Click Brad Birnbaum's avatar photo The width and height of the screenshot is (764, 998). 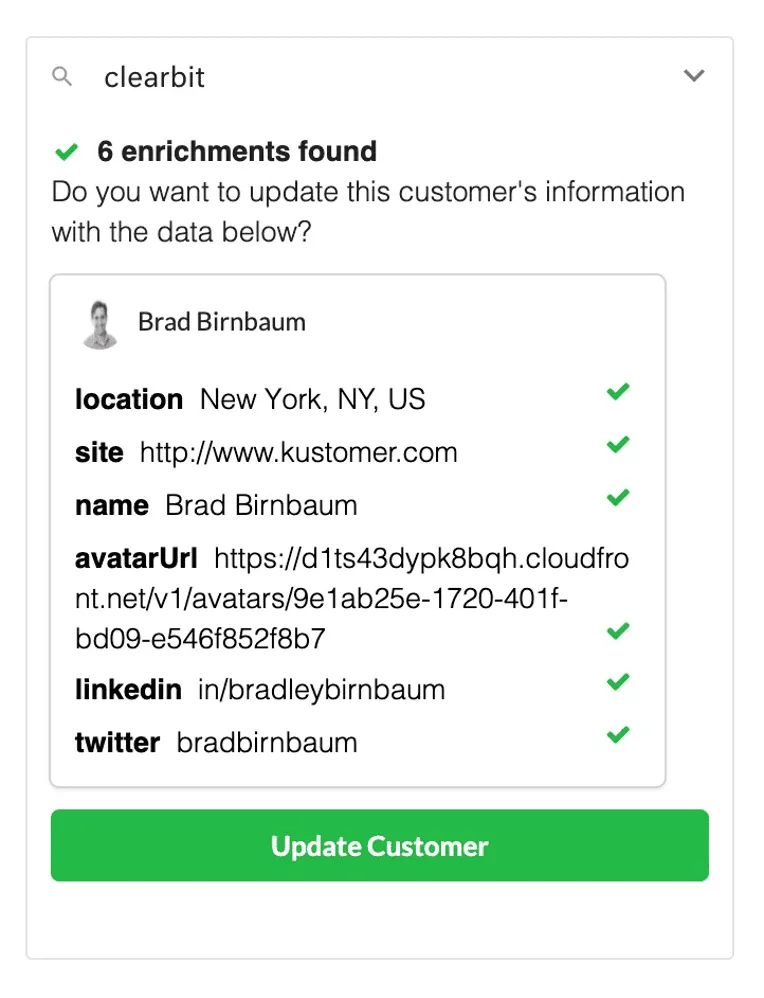pyautogui.click(x=100, y=323)
